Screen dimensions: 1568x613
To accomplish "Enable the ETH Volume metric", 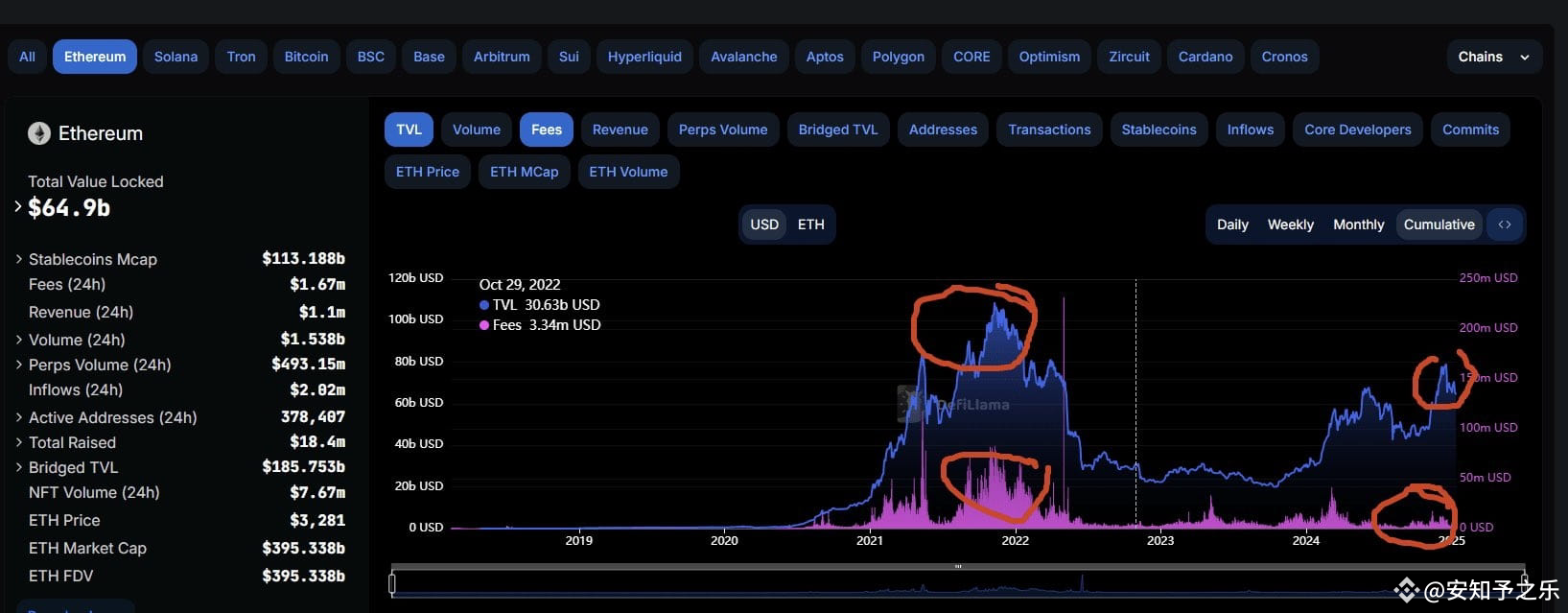I will coord(628,172).
